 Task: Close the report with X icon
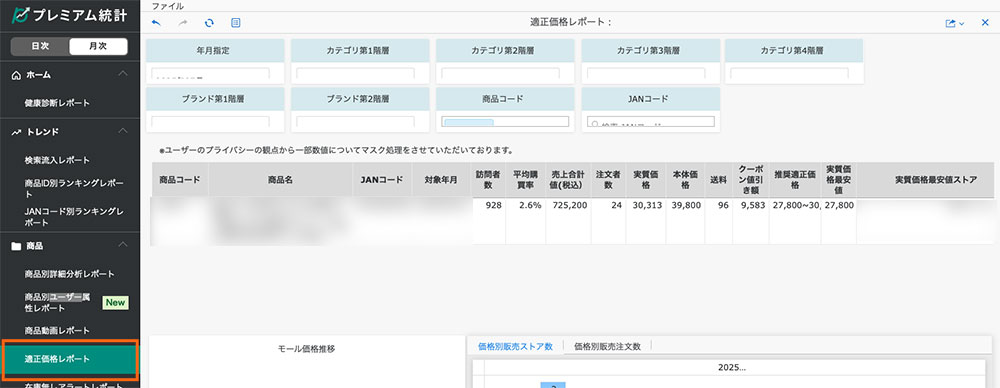[x=985, y=23]
